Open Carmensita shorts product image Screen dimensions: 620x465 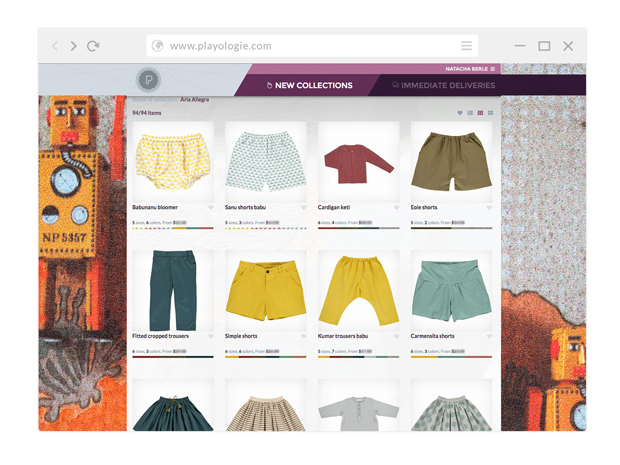[452, 291]
